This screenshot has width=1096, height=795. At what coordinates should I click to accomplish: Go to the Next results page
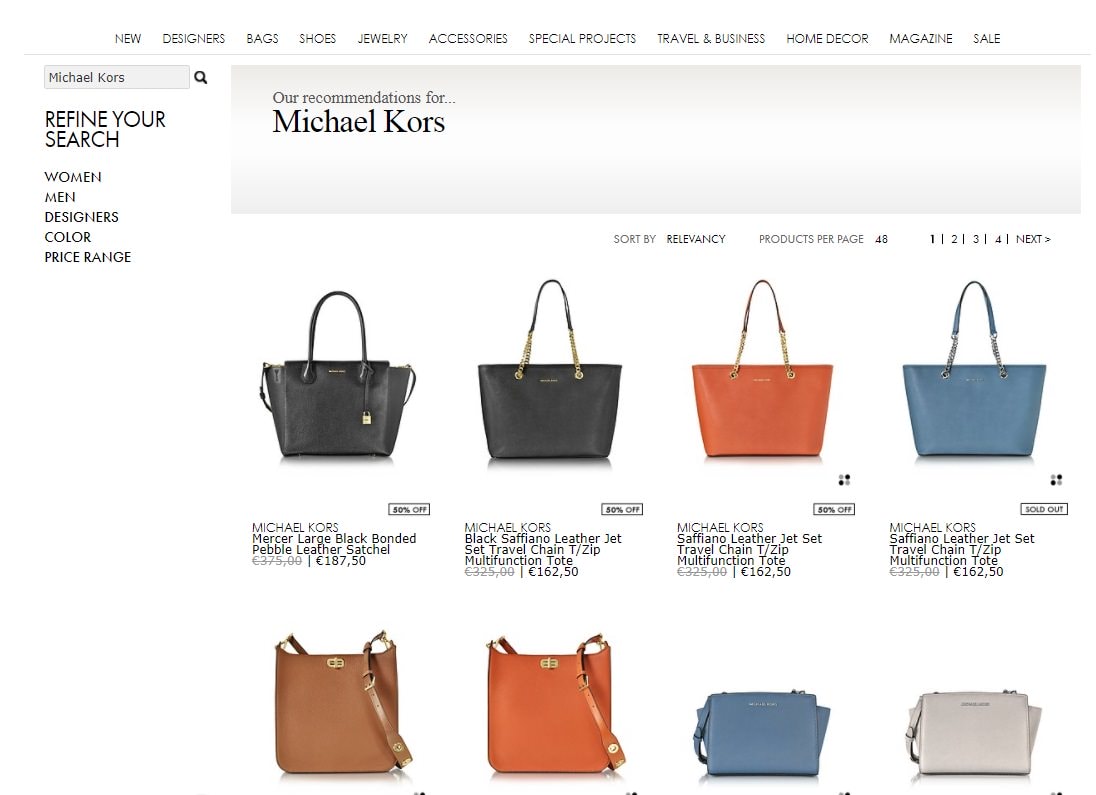click(x=1033, y=239)
